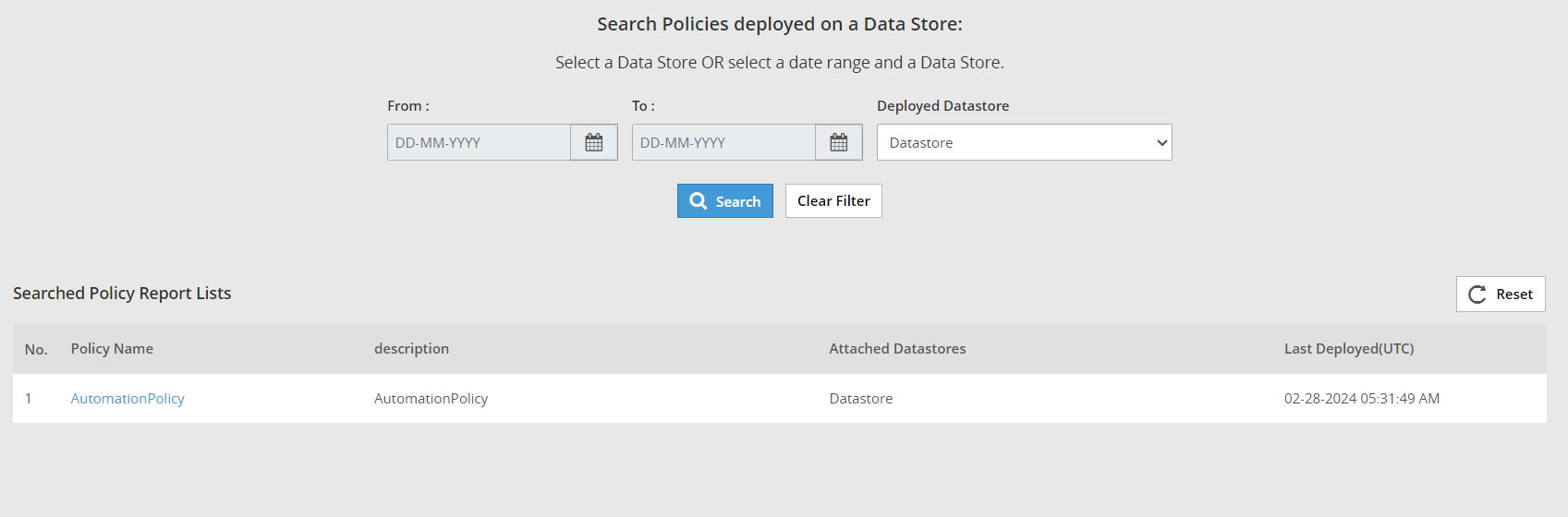This screenshot has height=517, width=1568.
Task: Click the Policy Name column header
Action: (112, 349)
